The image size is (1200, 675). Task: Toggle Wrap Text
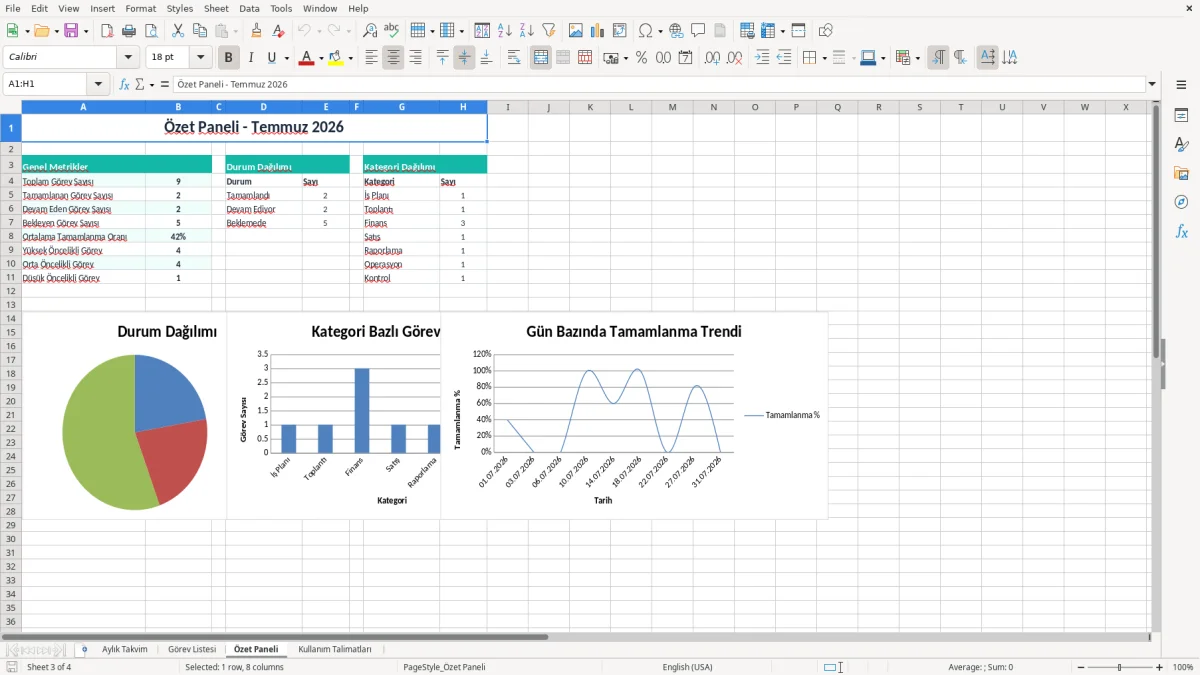(514, 58)
